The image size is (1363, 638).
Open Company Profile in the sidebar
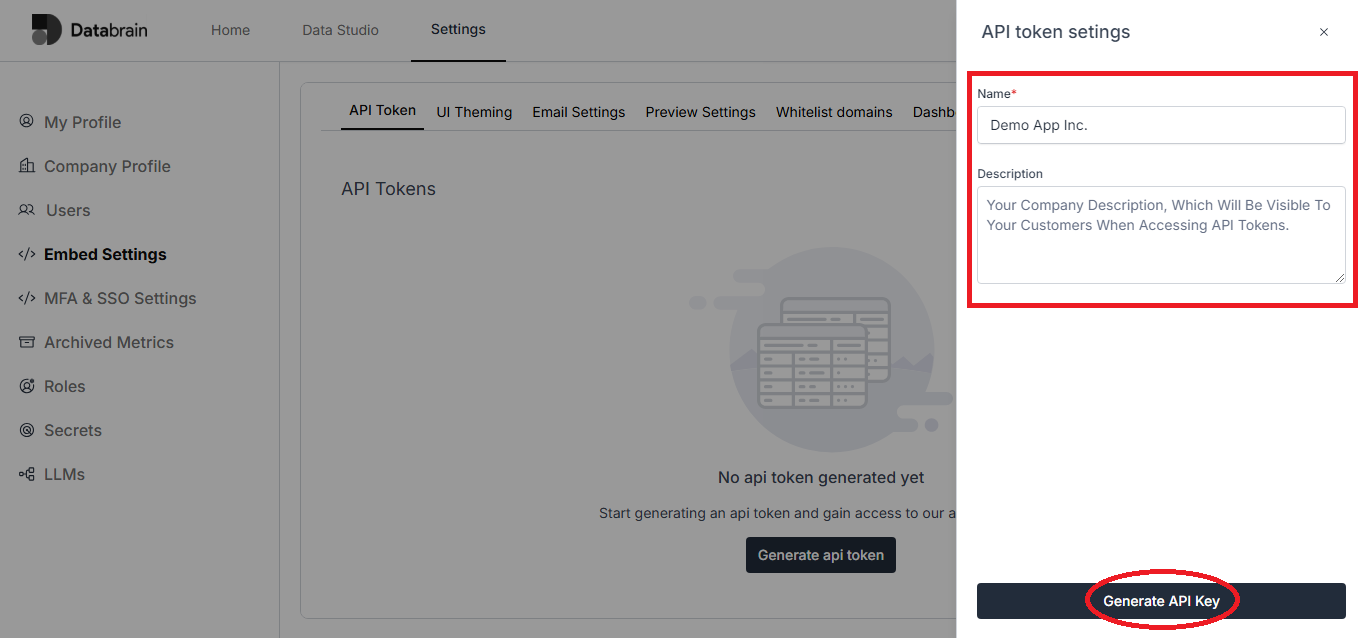click(x=107, y=166)
